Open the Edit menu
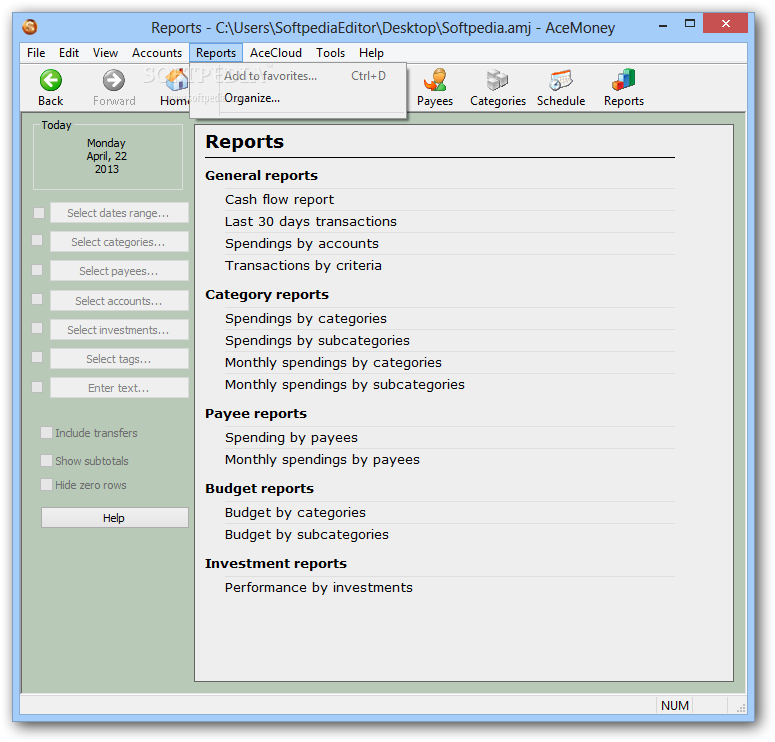775x742 pixels. [x=69, y=53]
